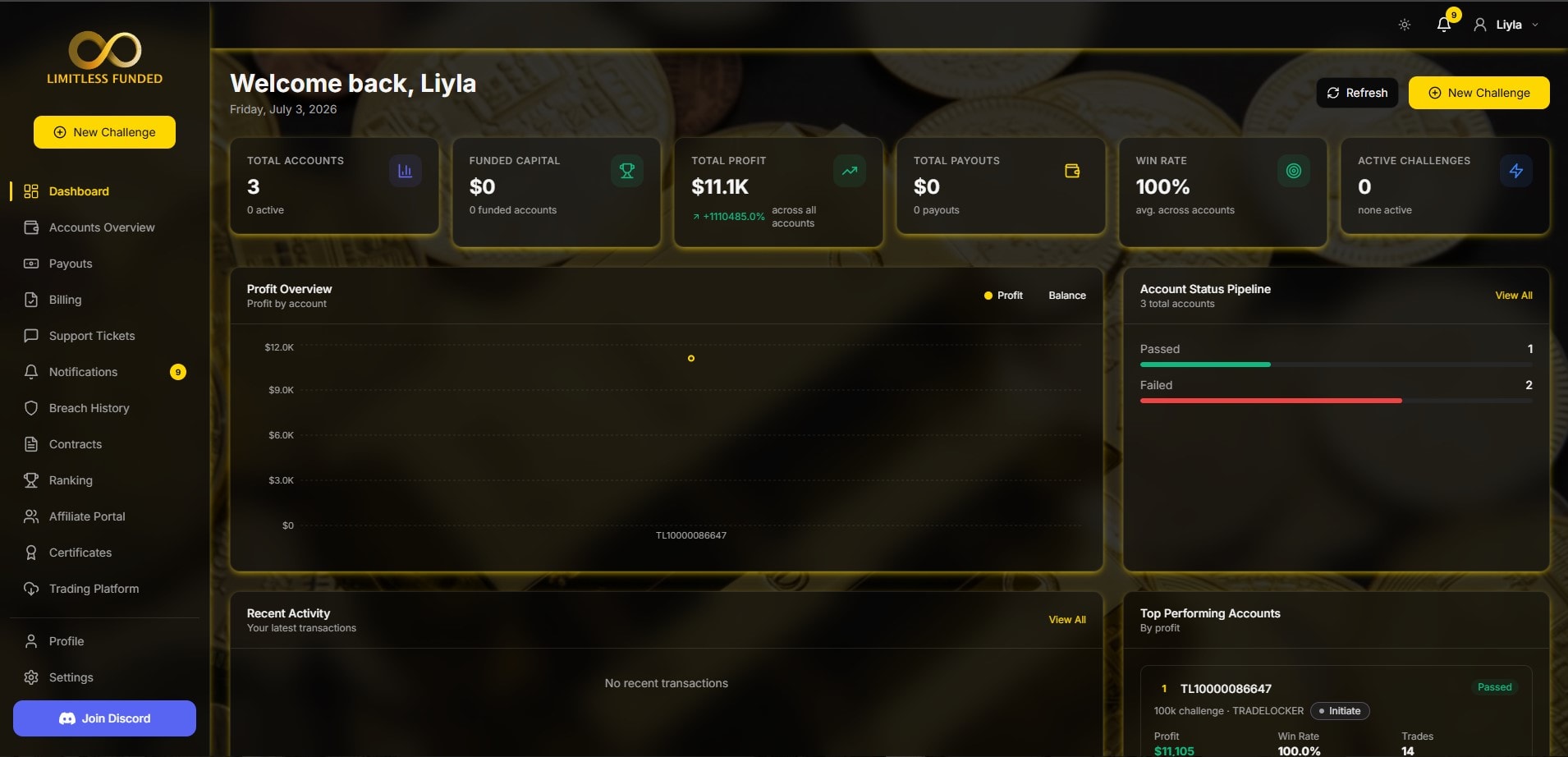View All in Account Status Pipeline

pyautogui.click(x=1514, y=296)
